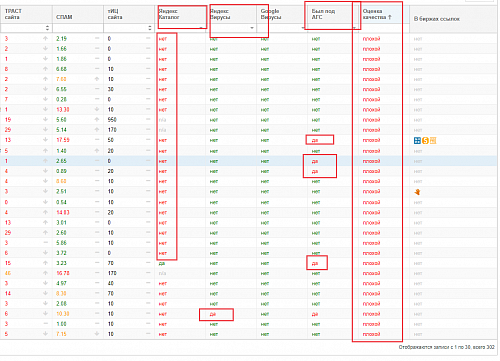500x361 pixels.
Task: Click the blue grid exchange icon
Action: (x=417, y=141)
